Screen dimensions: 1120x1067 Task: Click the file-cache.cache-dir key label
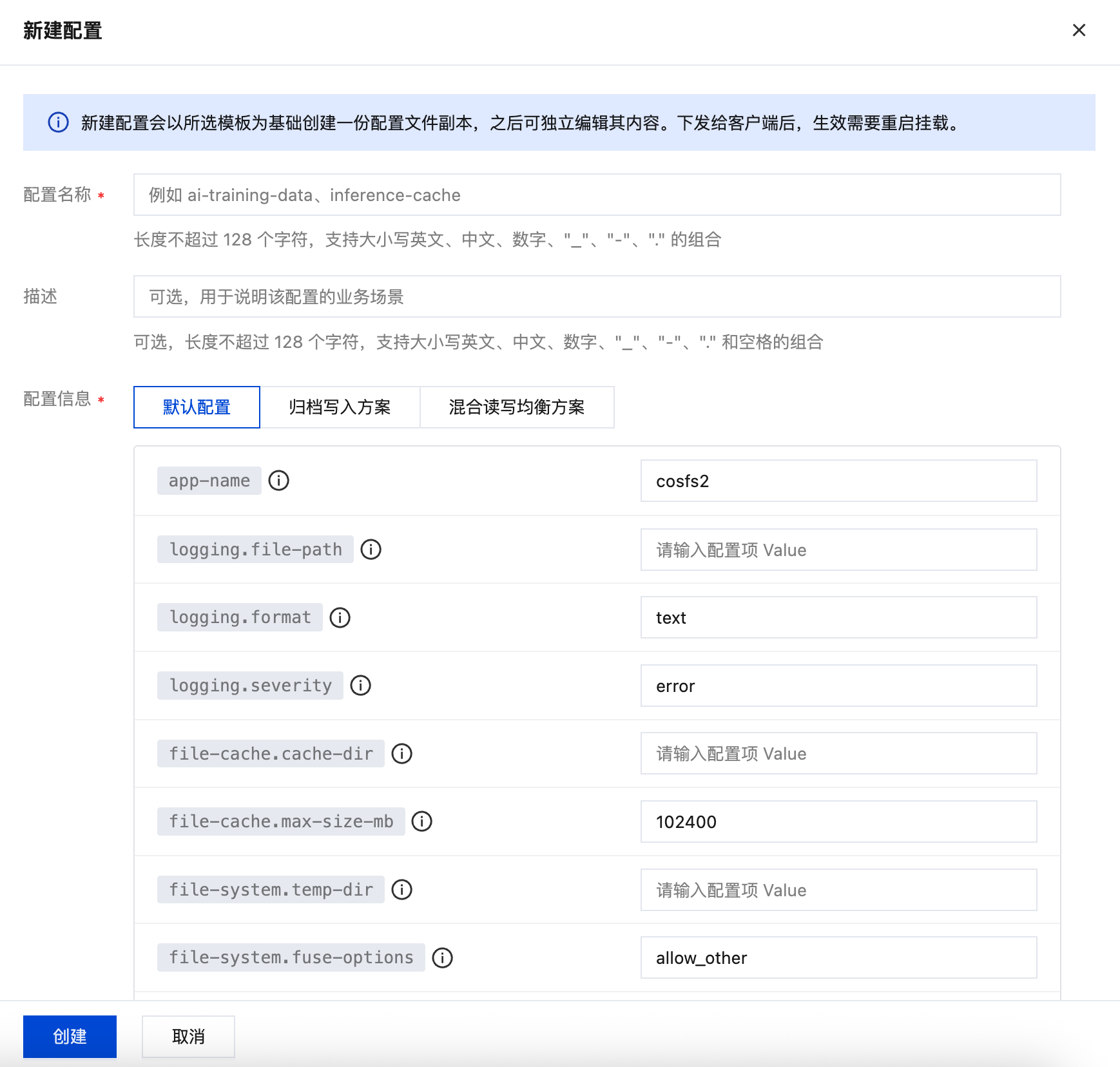271,753
